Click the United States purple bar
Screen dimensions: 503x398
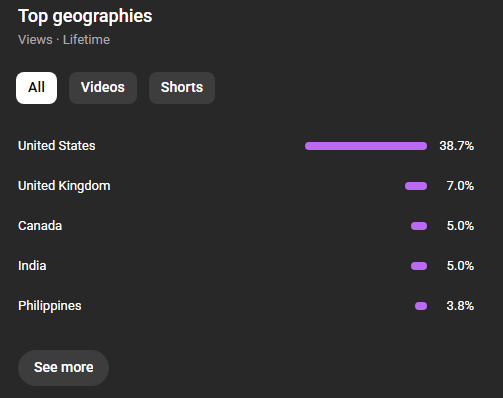click(x=366, y=146)
